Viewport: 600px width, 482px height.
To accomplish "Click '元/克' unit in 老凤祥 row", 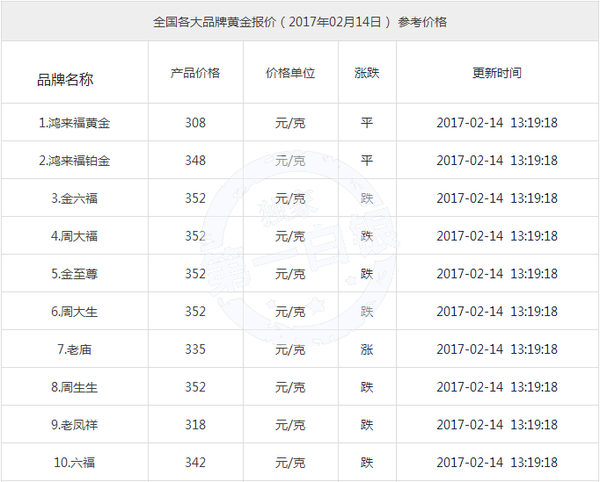I will click(x=290, y=425).
